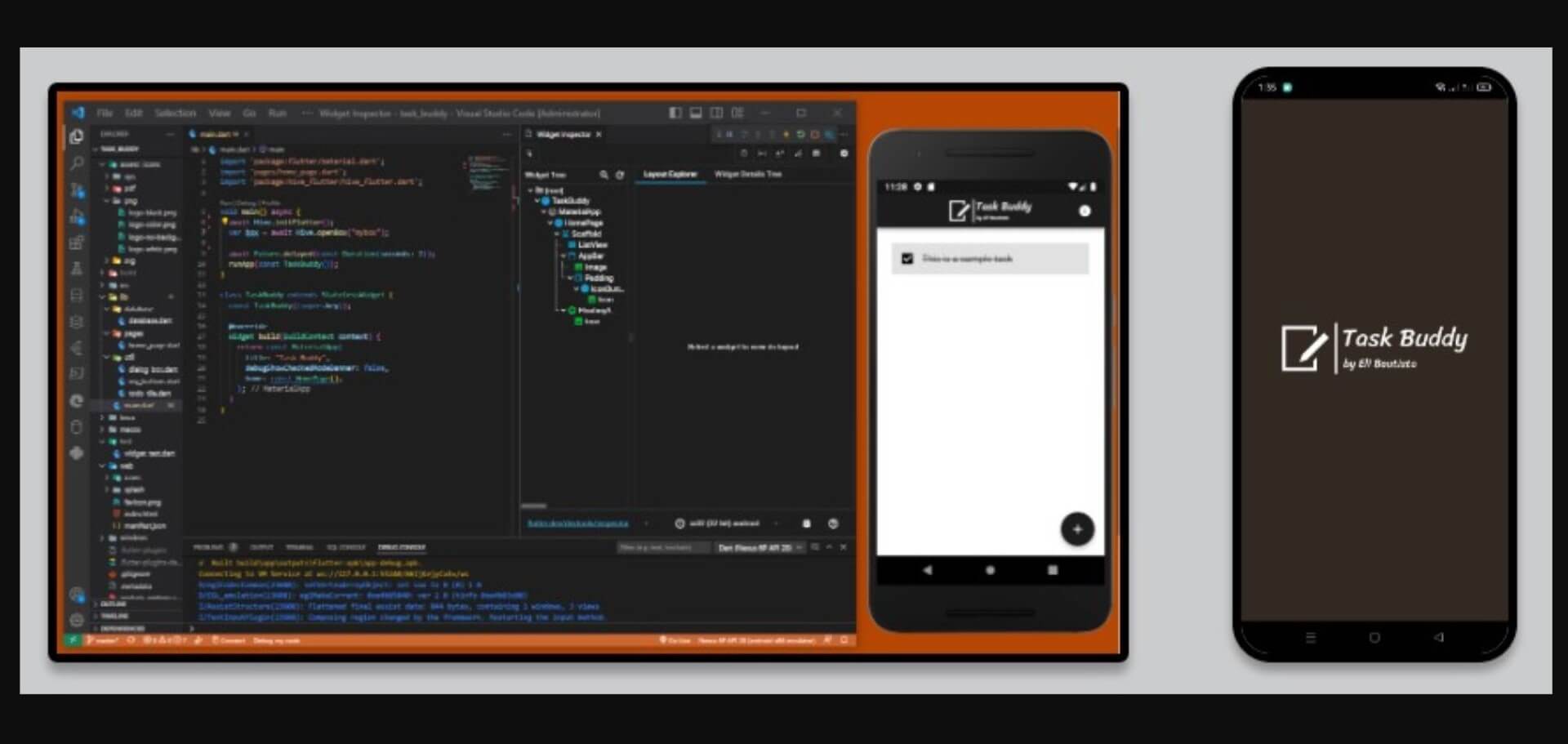1568x744 pixels.
Task: Click the remote window icon in the status bar
Action: pyautogui.click(x=73, y=640)
